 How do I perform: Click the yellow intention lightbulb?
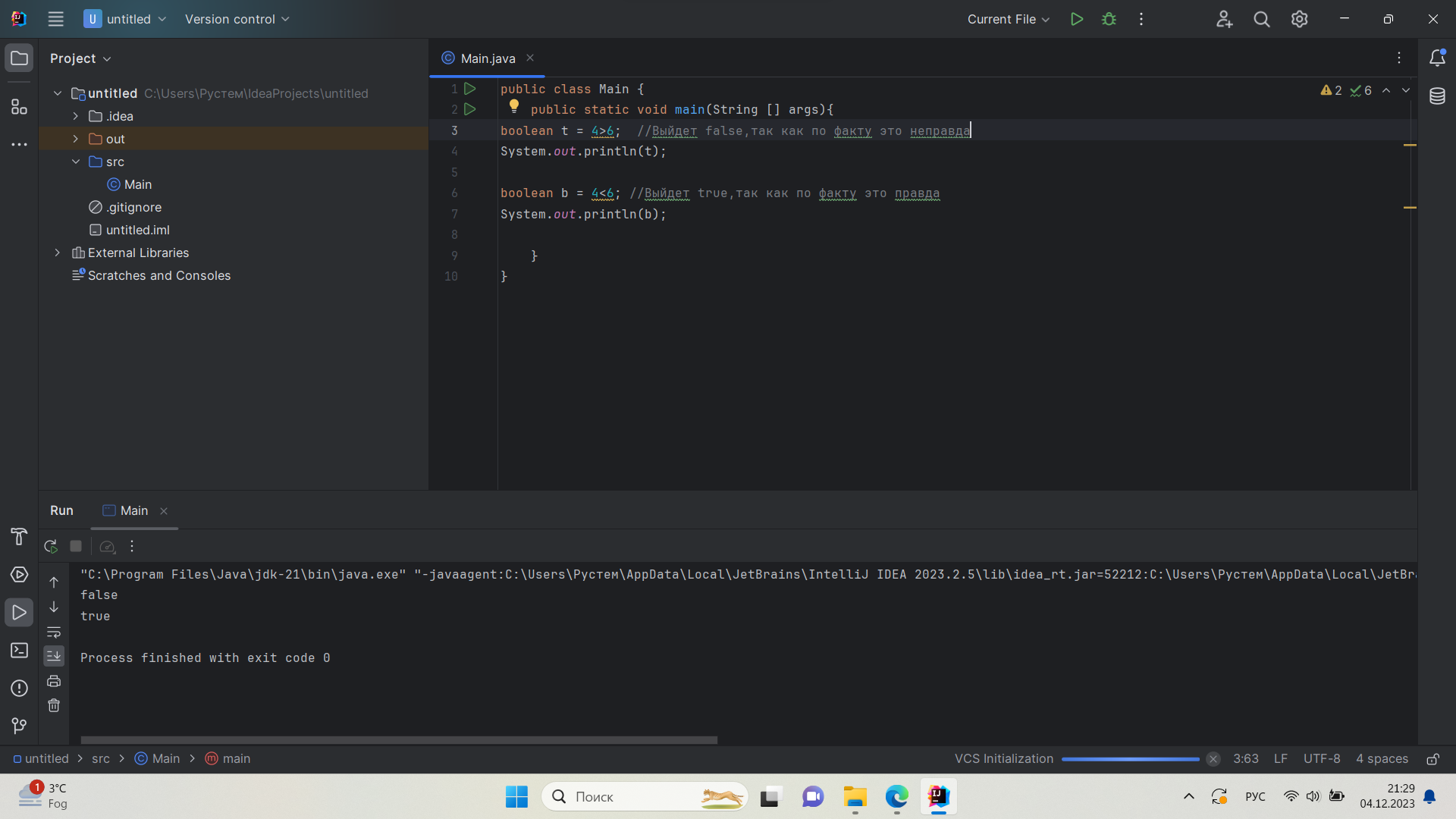[514, 106]
